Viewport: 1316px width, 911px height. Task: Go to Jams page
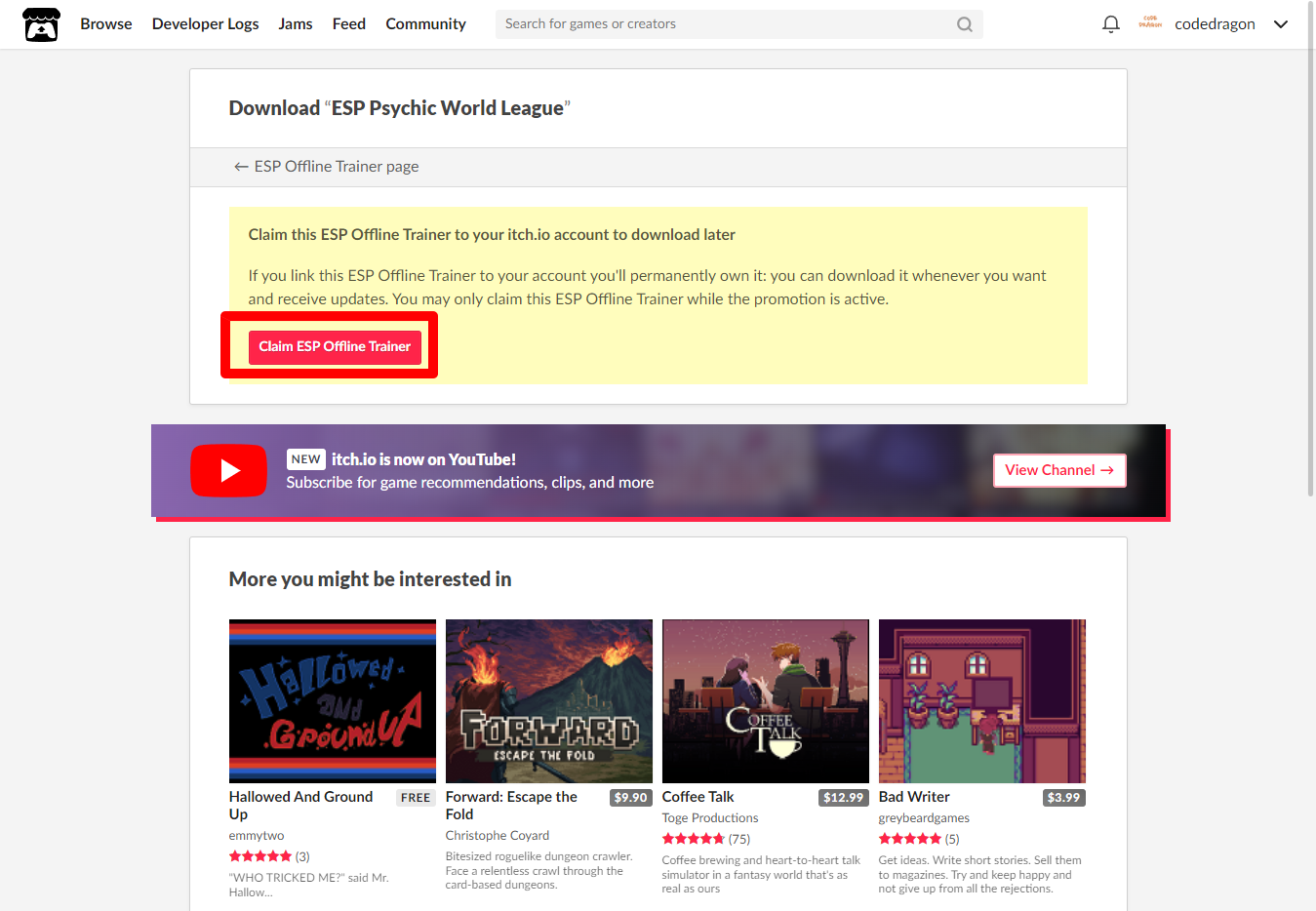[295, 24]
